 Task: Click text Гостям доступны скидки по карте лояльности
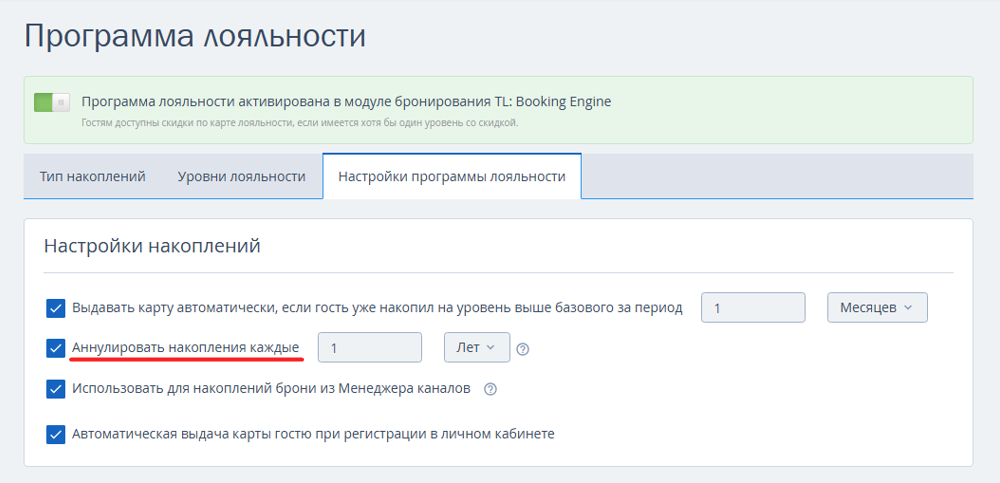click(x=300, y=123)
